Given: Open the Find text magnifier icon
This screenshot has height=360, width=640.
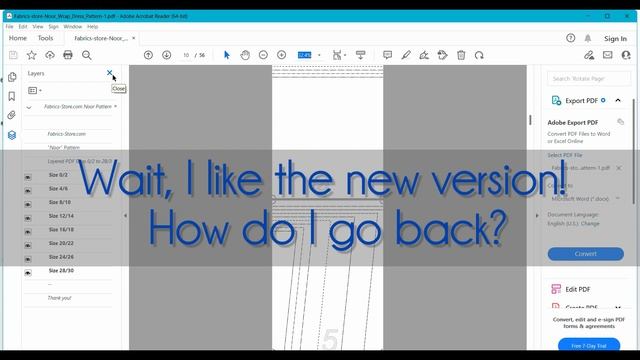Looking at the screenshot, I should coord(86,55).
